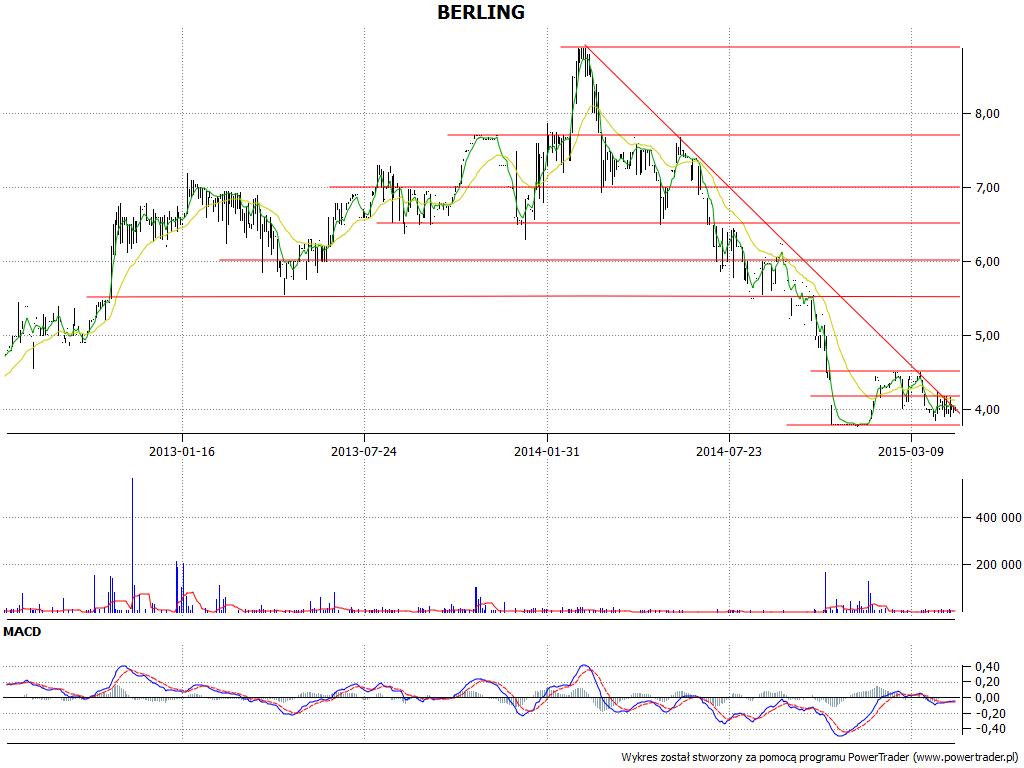
Task: Select the 2013-07-24 date label
Action: 364,451
